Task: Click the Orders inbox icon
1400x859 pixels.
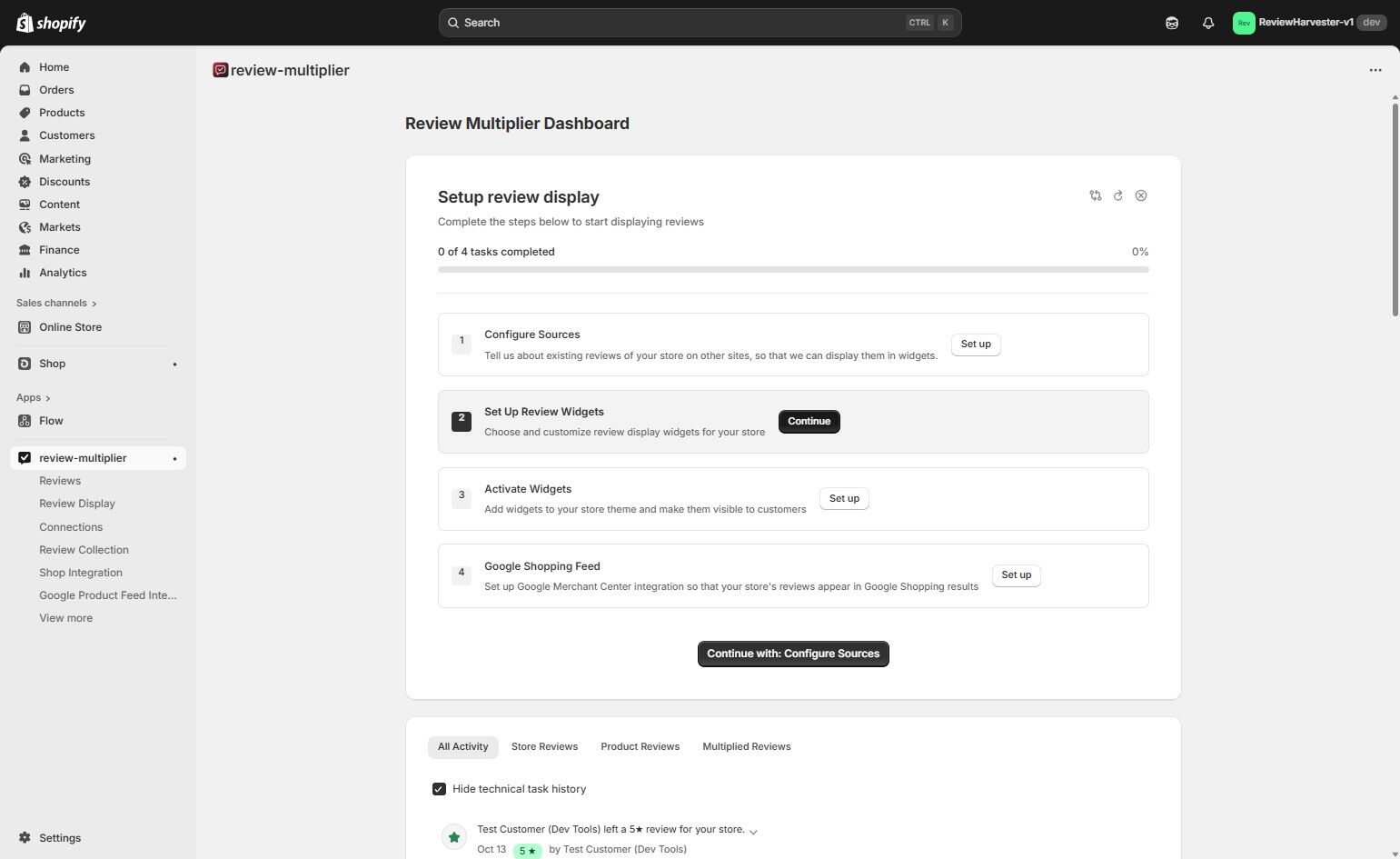Action: (25, 90)
